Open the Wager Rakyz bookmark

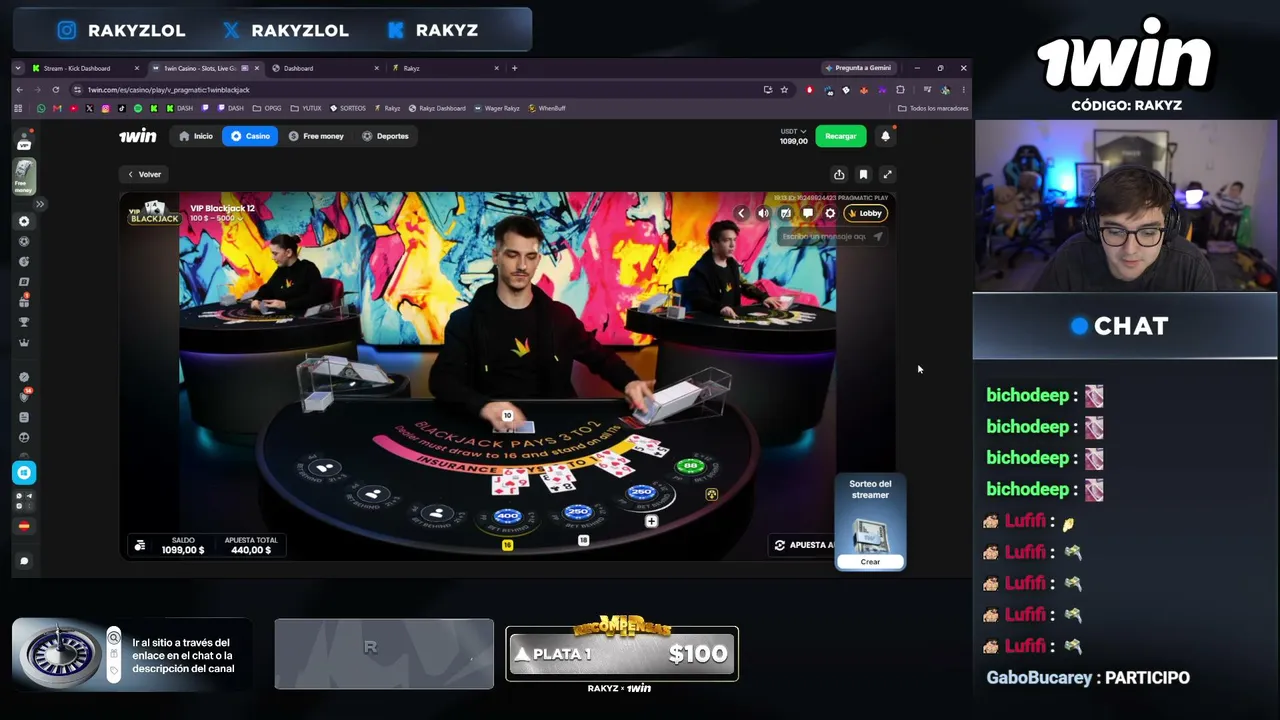click(497, 108)
